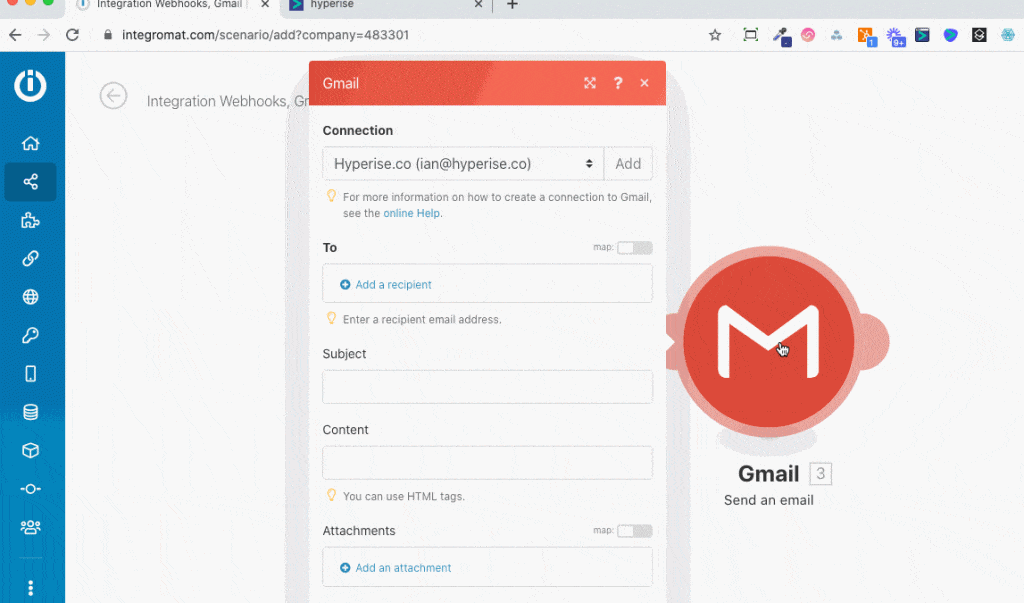Screen dimensions: 1024x603
Task: Close the Gmail settings panel
Action: pyautogui.click(x=645, y=83)
